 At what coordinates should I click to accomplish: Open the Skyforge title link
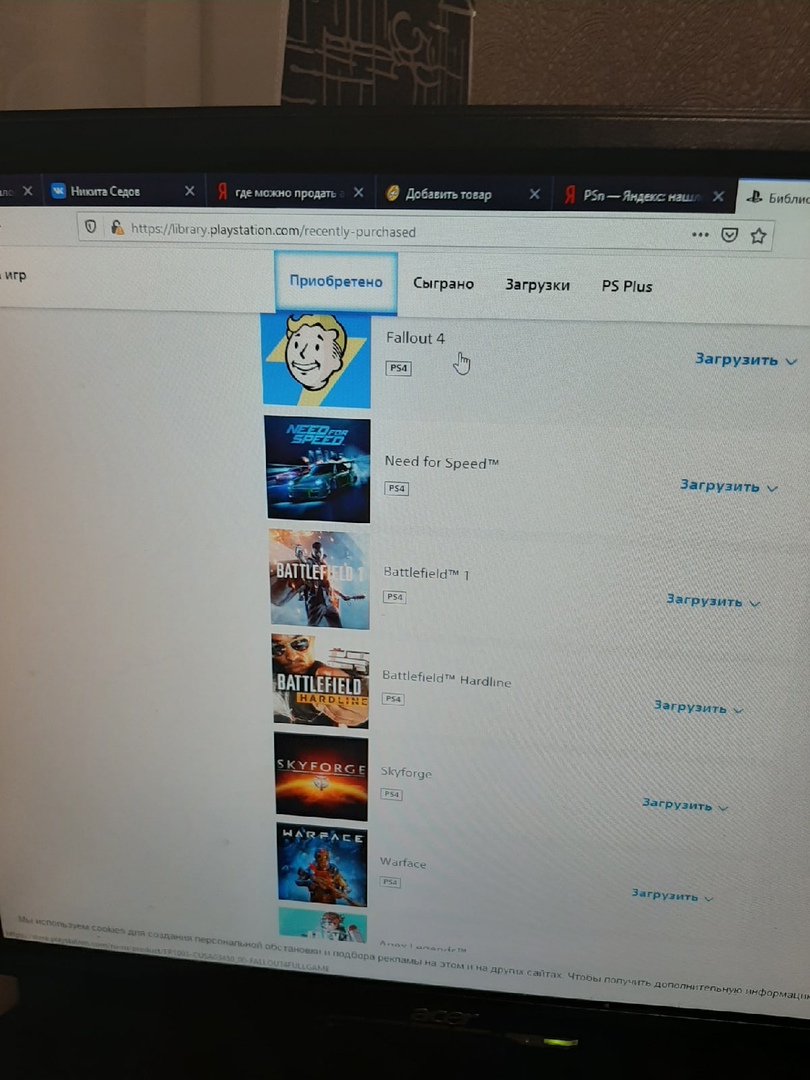click(406, 772)
